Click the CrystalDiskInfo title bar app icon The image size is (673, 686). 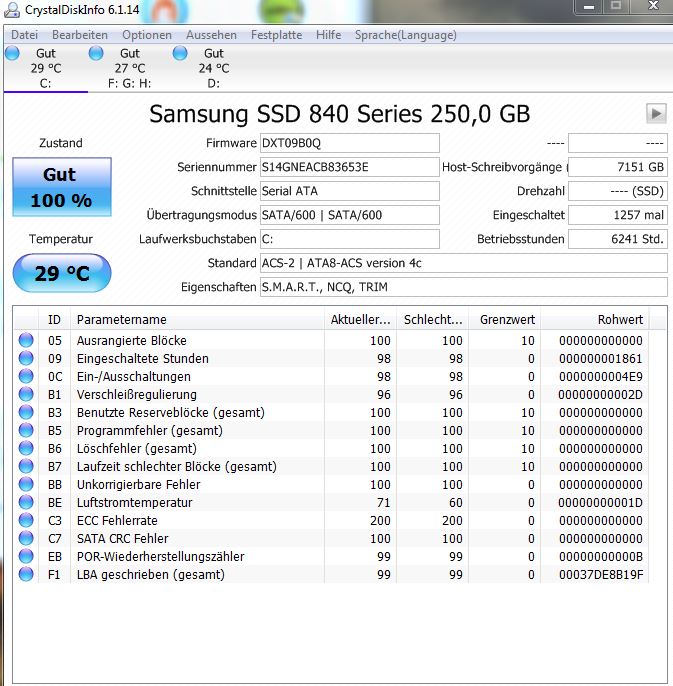pos(11,10)
